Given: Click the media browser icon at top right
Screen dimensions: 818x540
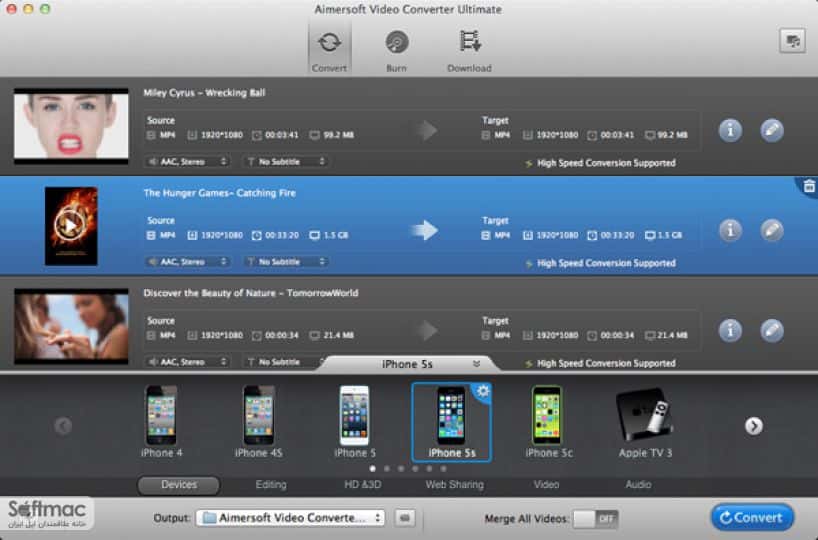Looking at the screenshot, I should (x=792, y=40).
